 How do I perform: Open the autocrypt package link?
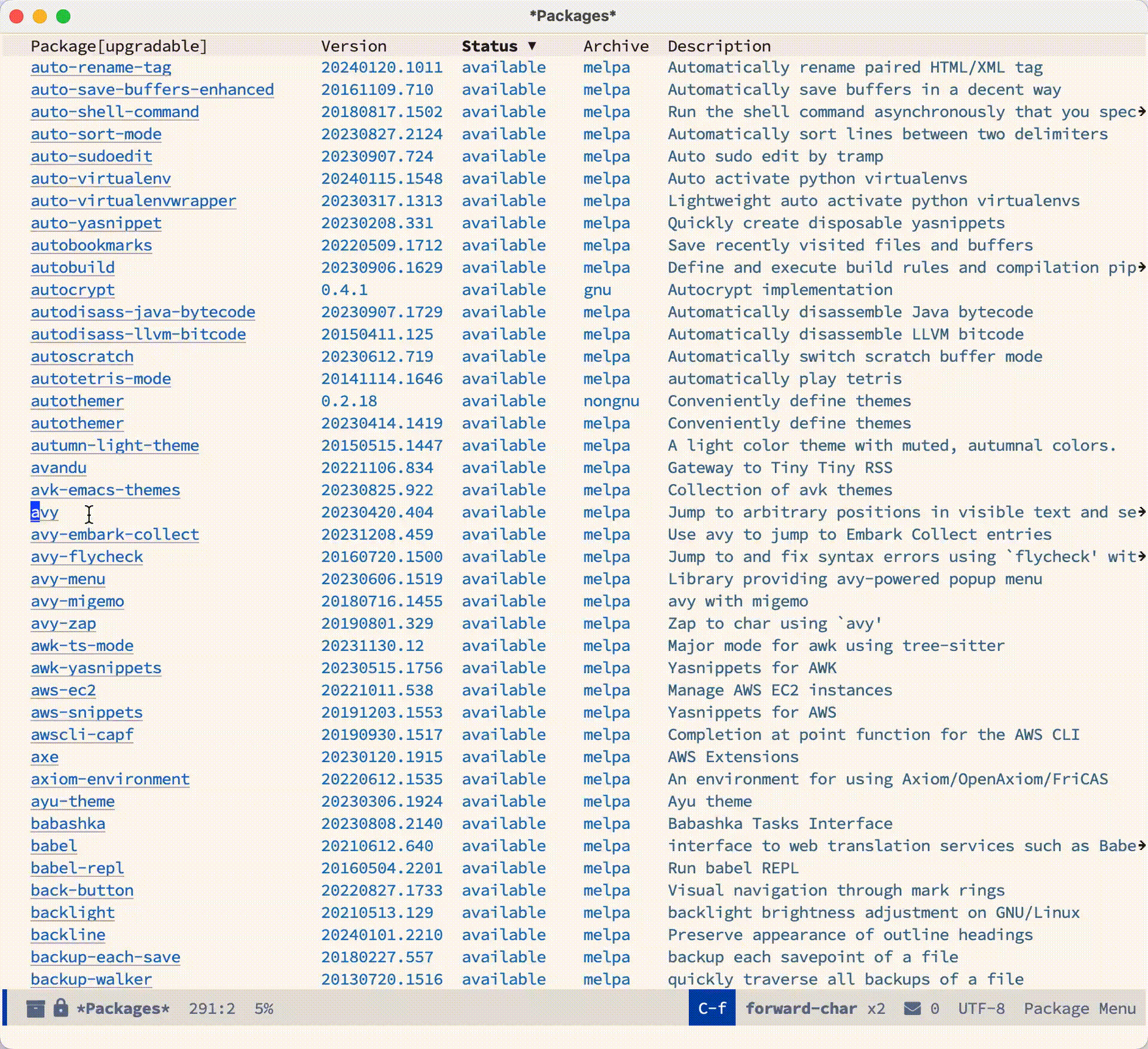73,290
